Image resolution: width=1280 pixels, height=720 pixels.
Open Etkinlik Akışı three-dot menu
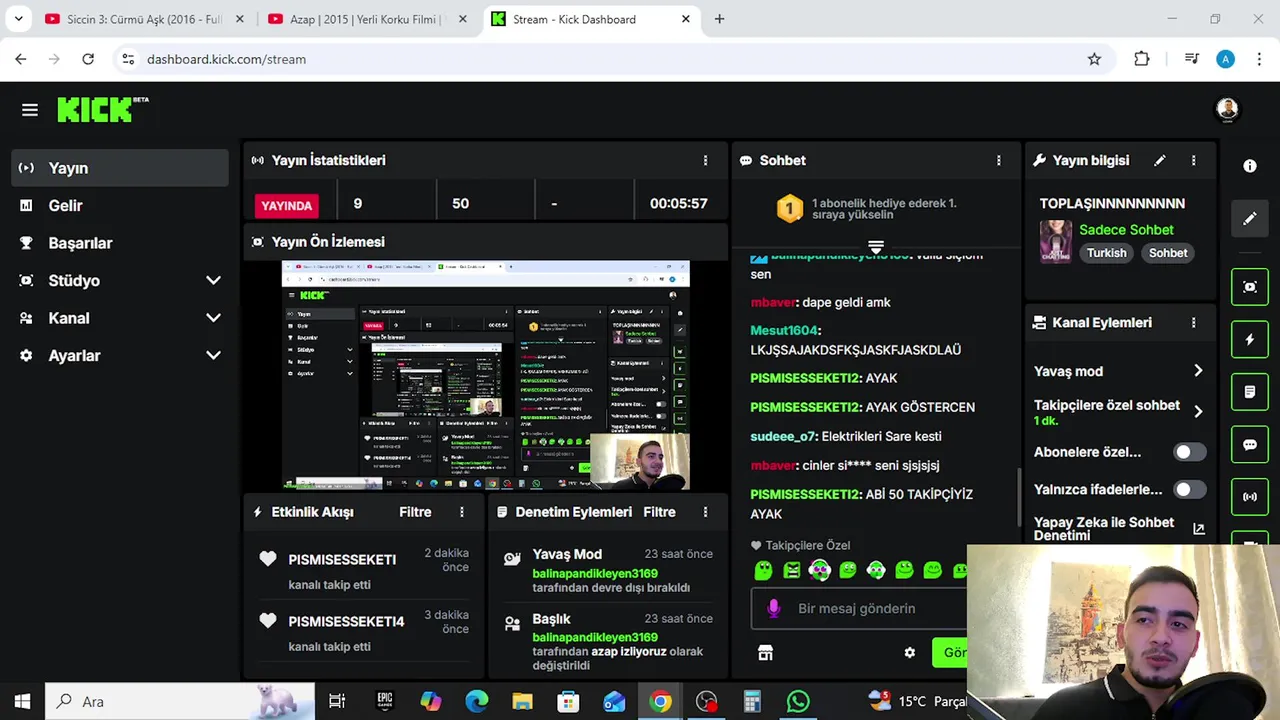tap(462, 512)
